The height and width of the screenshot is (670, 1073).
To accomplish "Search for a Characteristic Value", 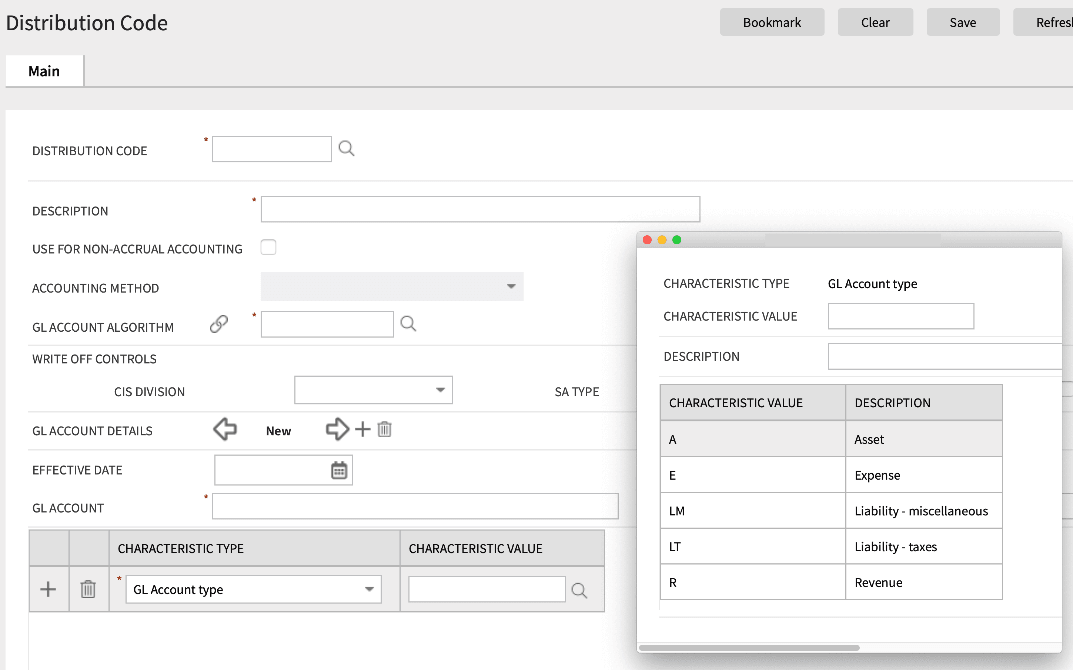I will (580, 589).
